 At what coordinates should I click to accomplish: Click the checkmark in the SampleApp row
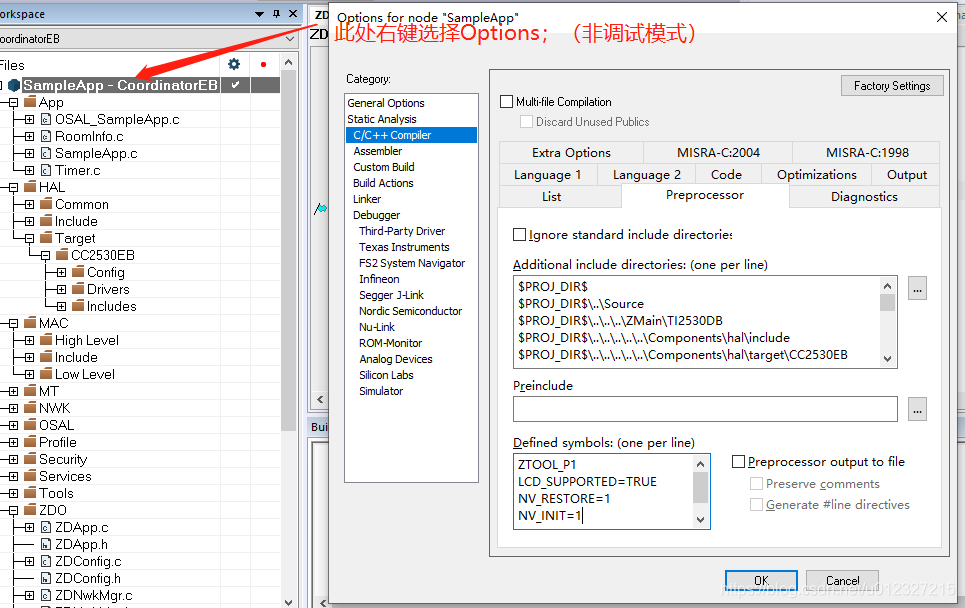pyautogui.click(x=235, y=85)
